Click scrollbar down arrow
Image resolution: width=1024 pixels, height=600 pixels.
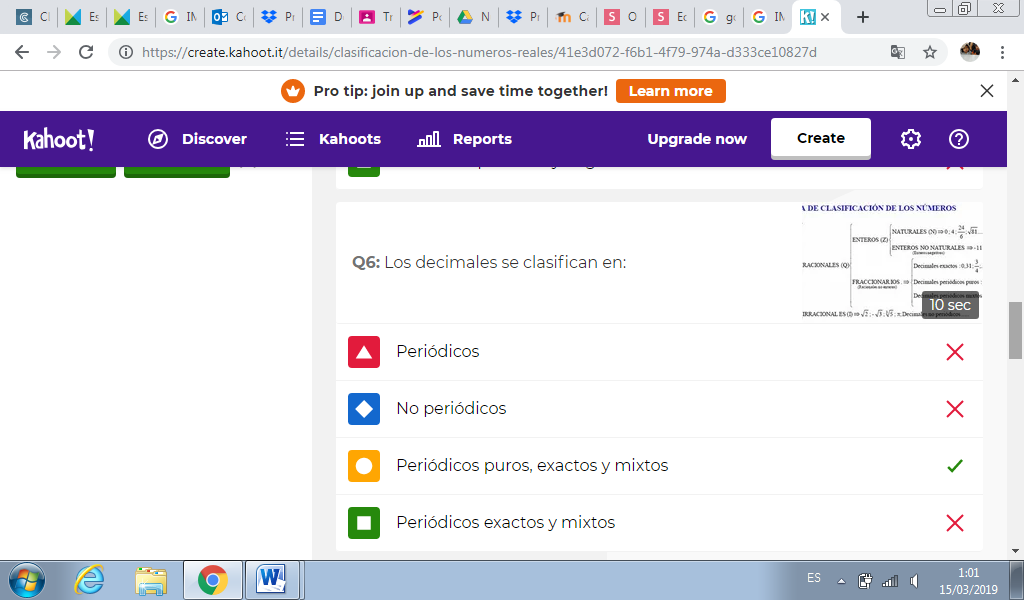click(1015, 552)
